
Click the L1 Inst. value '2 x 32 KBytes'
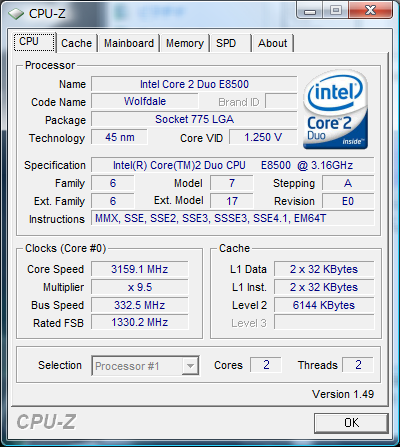point(324,287)
